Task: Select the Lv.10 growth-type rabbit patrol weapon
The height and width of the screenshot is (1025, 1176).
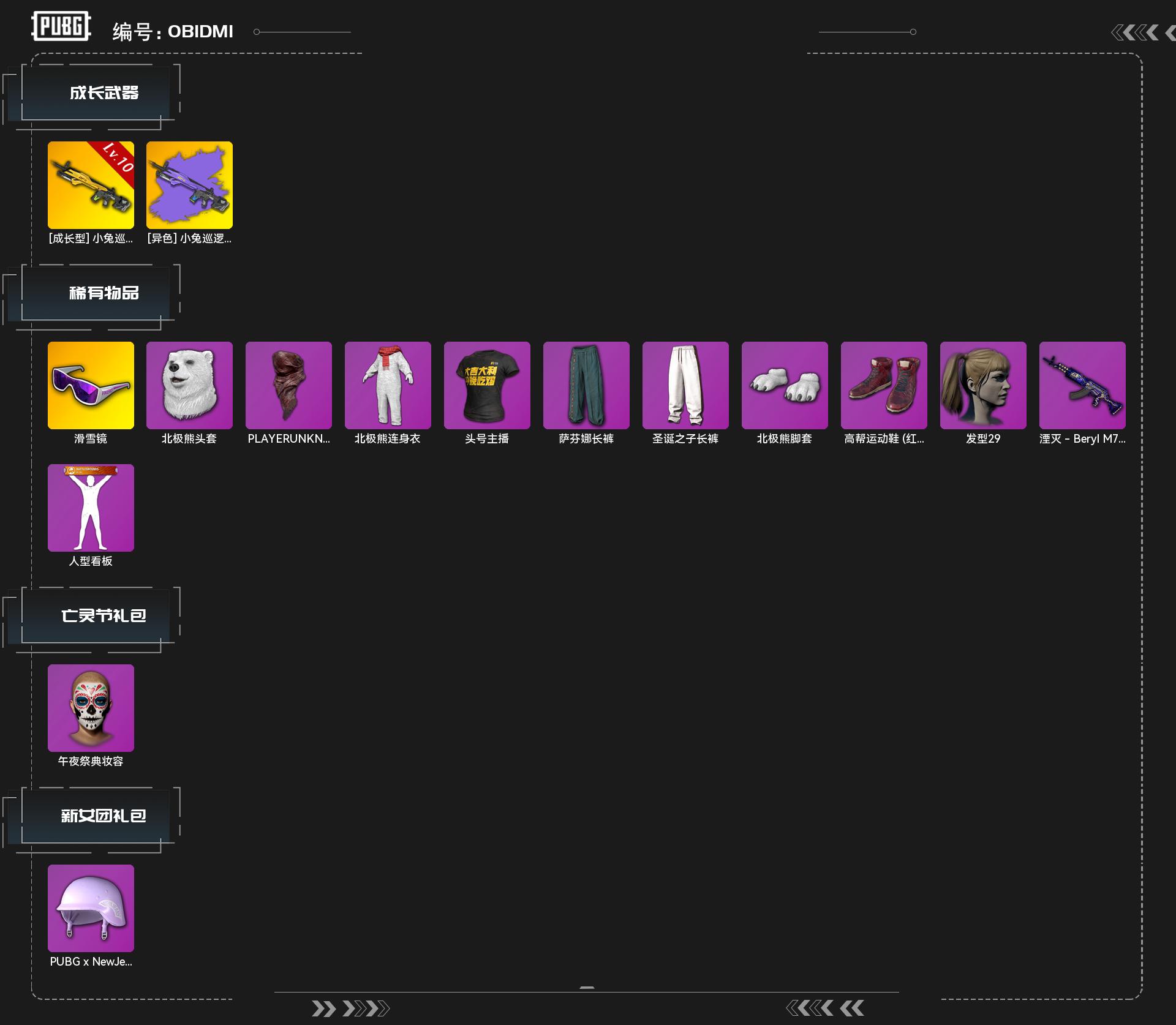Action: 91,185
